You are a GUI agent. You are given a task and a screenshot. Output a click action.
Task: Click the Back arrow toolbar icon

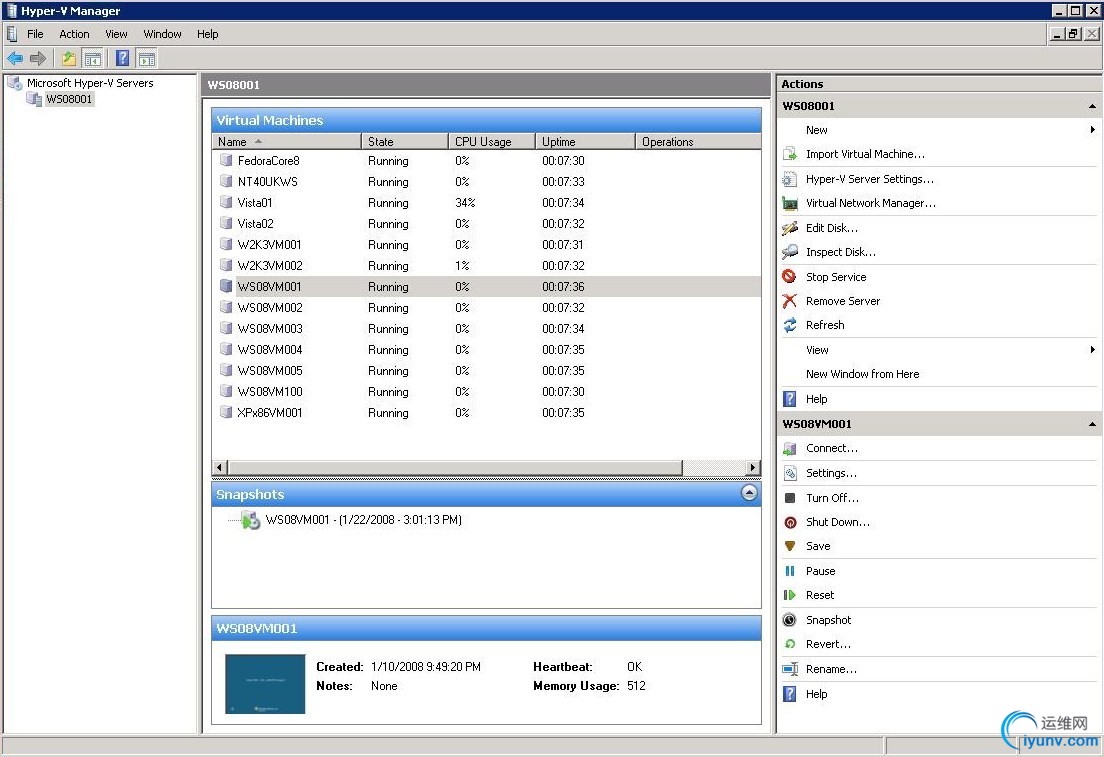coord(15,59)
